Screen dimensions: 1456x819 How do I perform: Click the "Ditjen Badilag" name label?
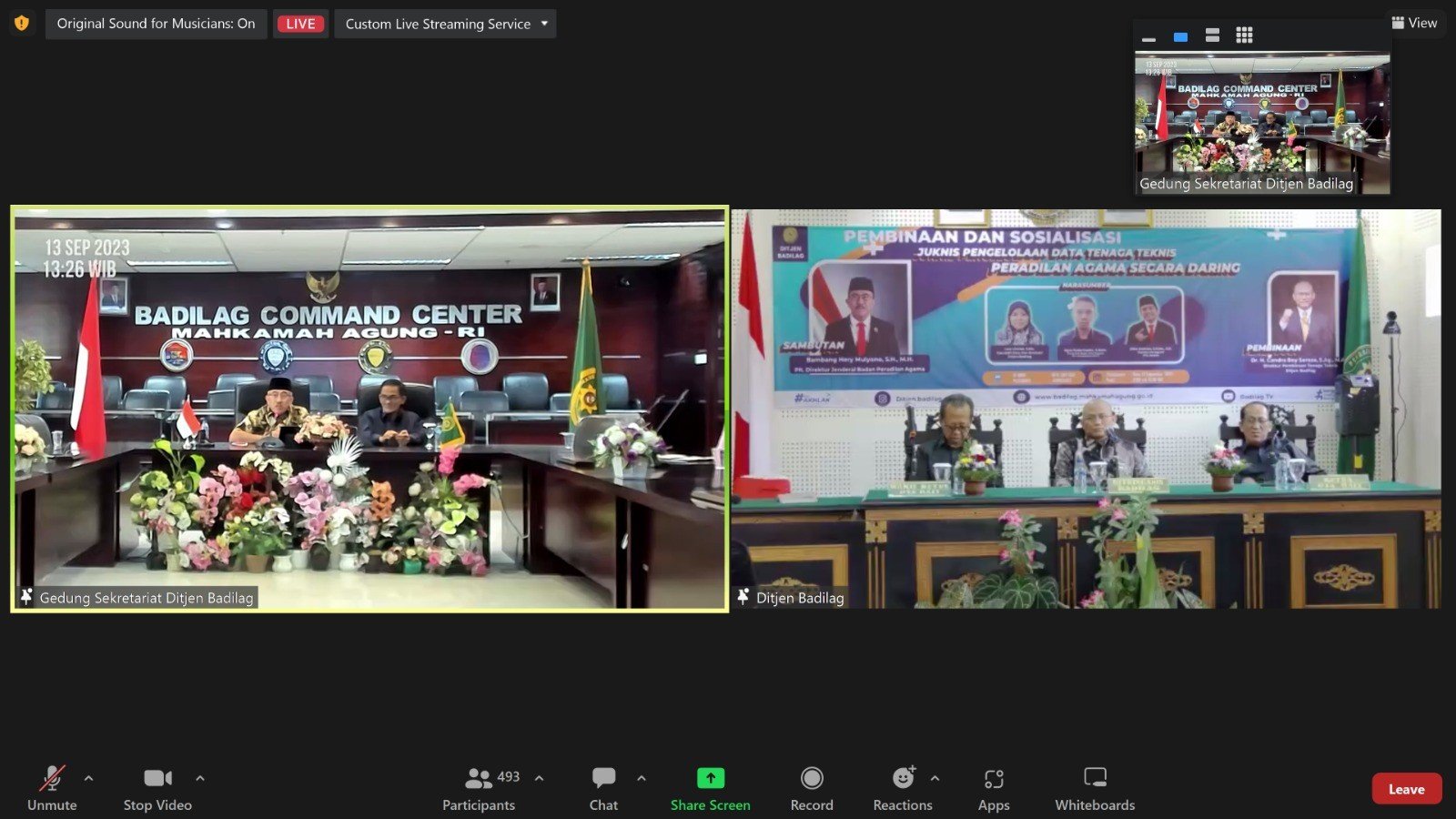point(800,598)
